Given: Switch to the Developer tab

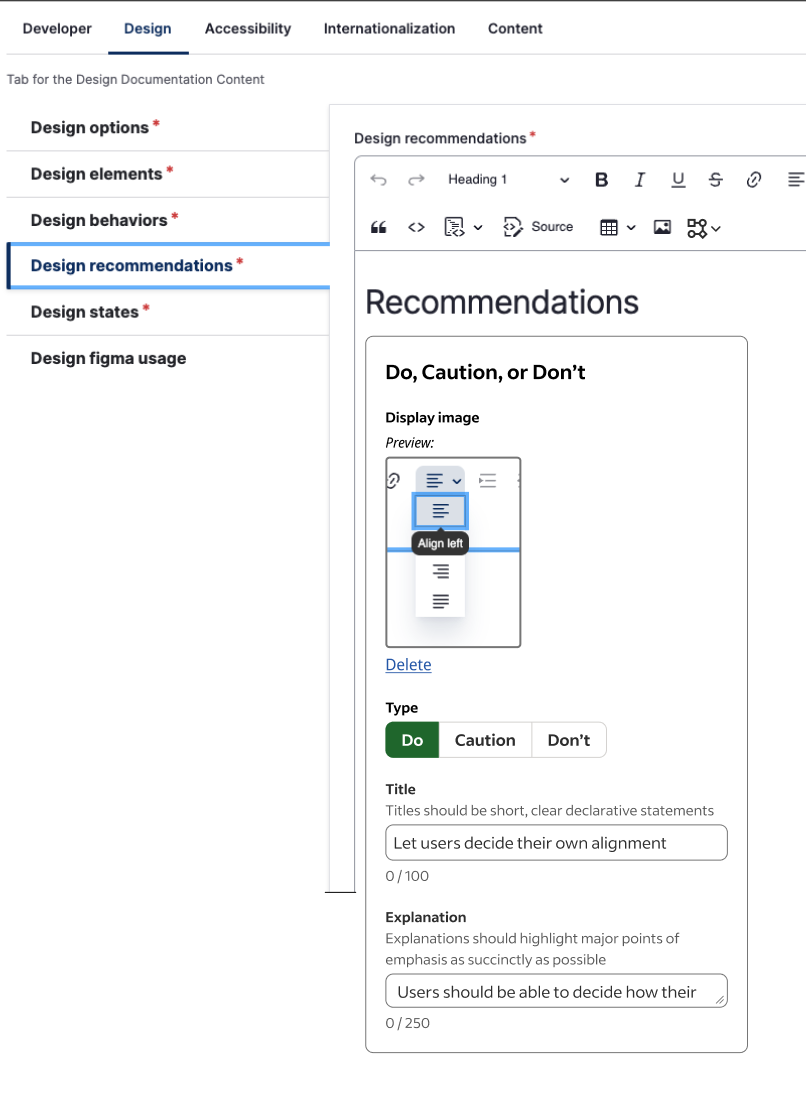Looking at the screenshot, I should pos(57,29).
